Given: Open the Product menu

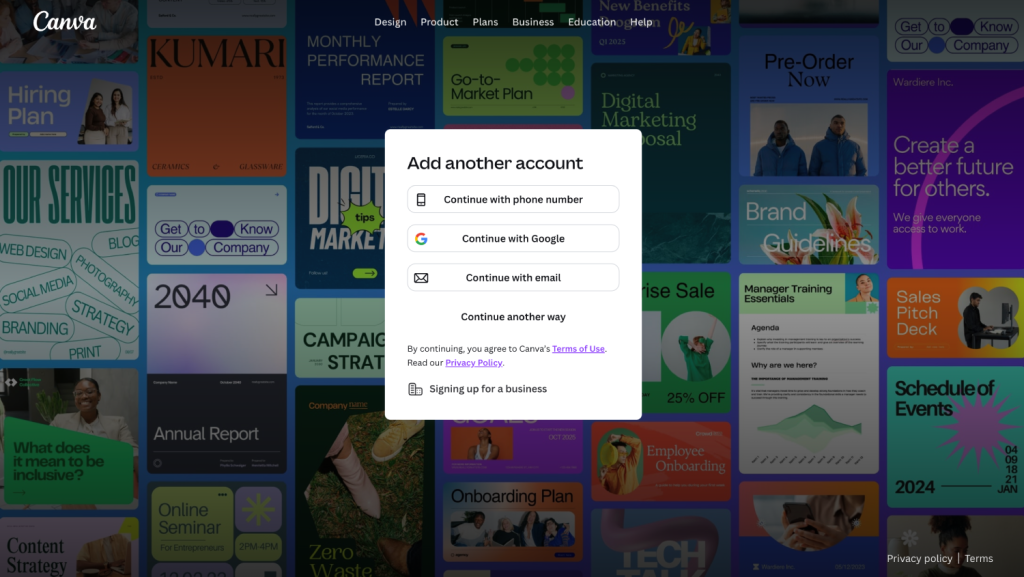Looking at the screenshot, I should coord(439,22).
